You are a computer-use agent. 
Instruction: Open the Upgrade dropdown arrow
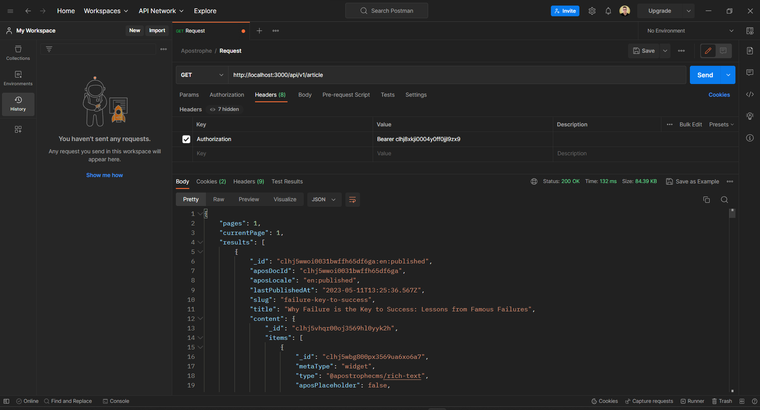pyautogui.click(x=688, y=11)
